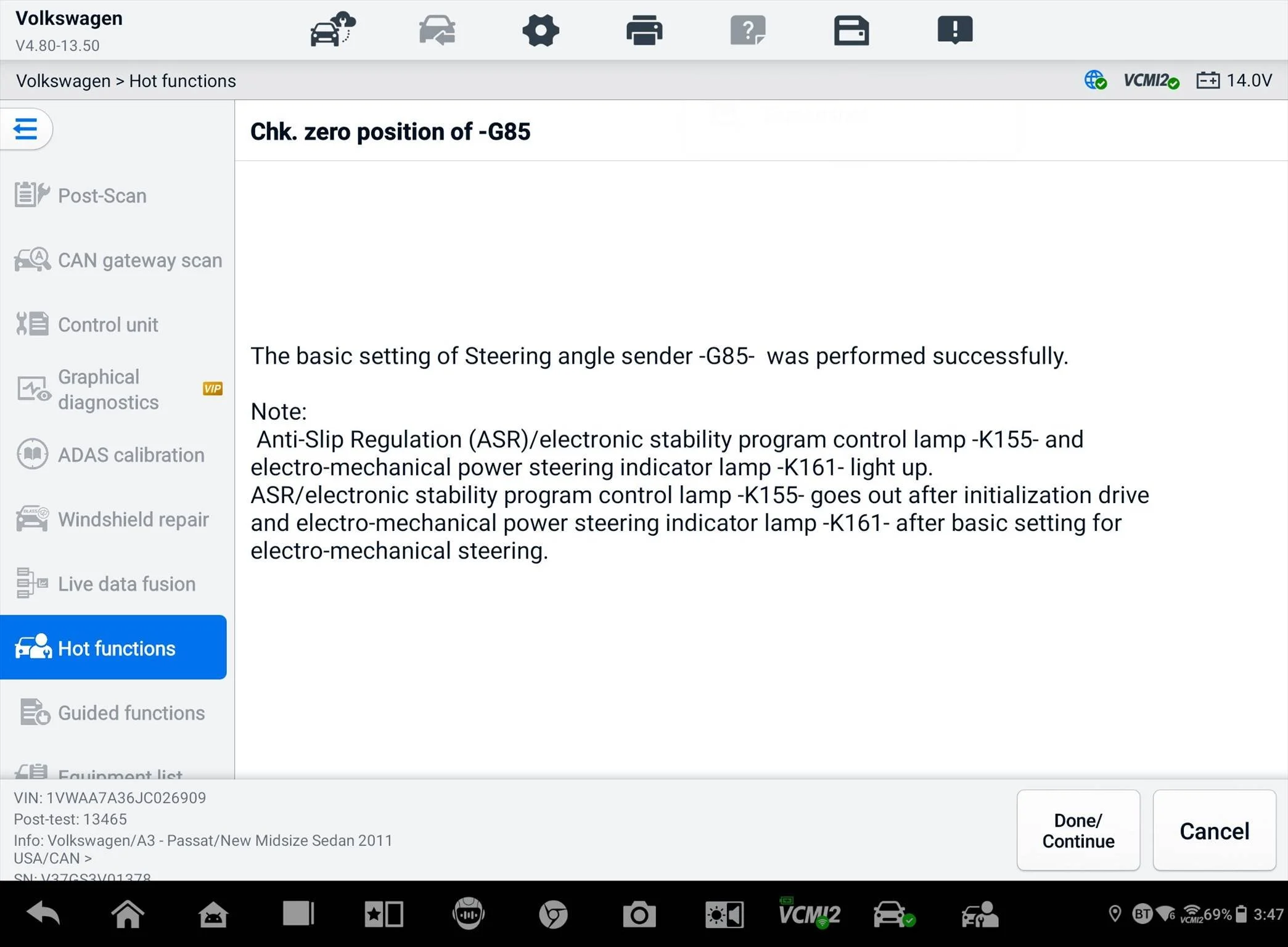The height and width of the screenshot is (947, 1288).
Task: Click the VCMI2 connection status indicator
Action: pos(1151,81)
